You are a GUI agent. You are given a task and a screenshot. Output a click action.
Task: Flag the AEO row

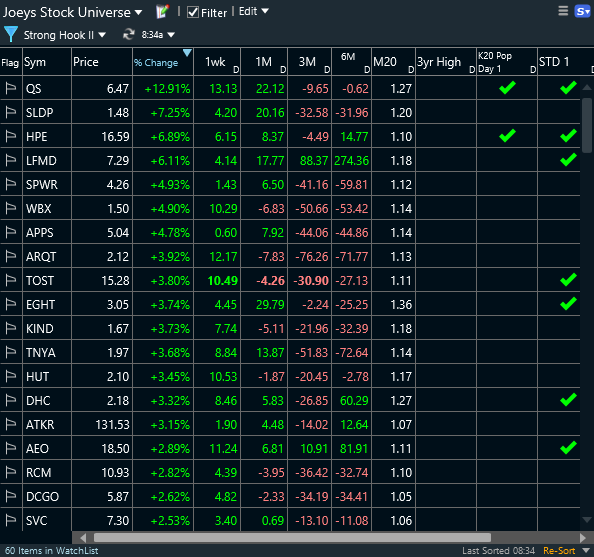tap(11, 448)
